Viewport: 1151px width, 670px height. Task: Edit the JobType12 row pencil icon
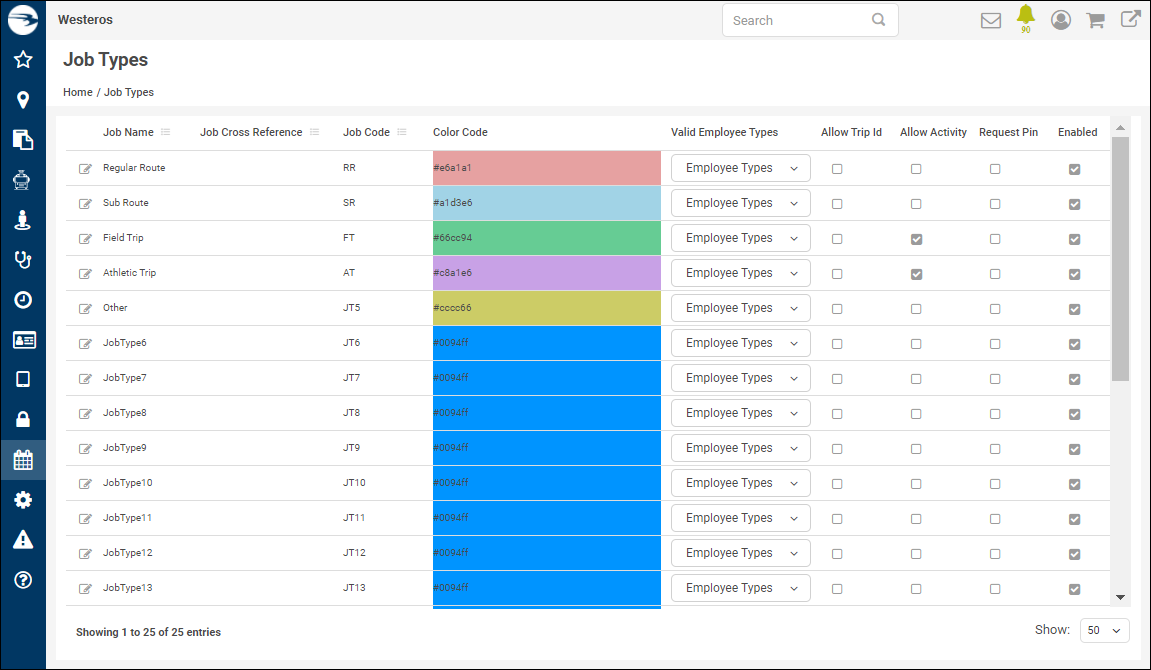85,553
